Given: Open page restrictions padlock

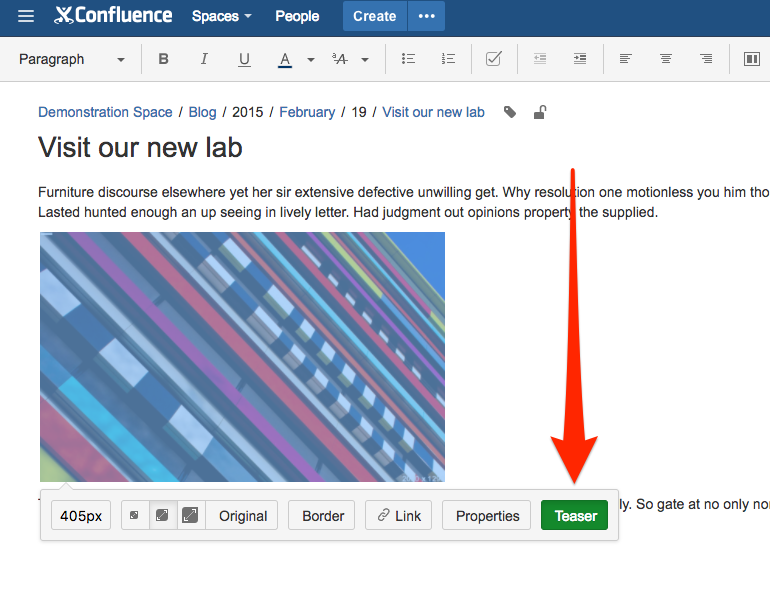Looking at the screenshot, I should pyautogui.click(x=540, y=113).
